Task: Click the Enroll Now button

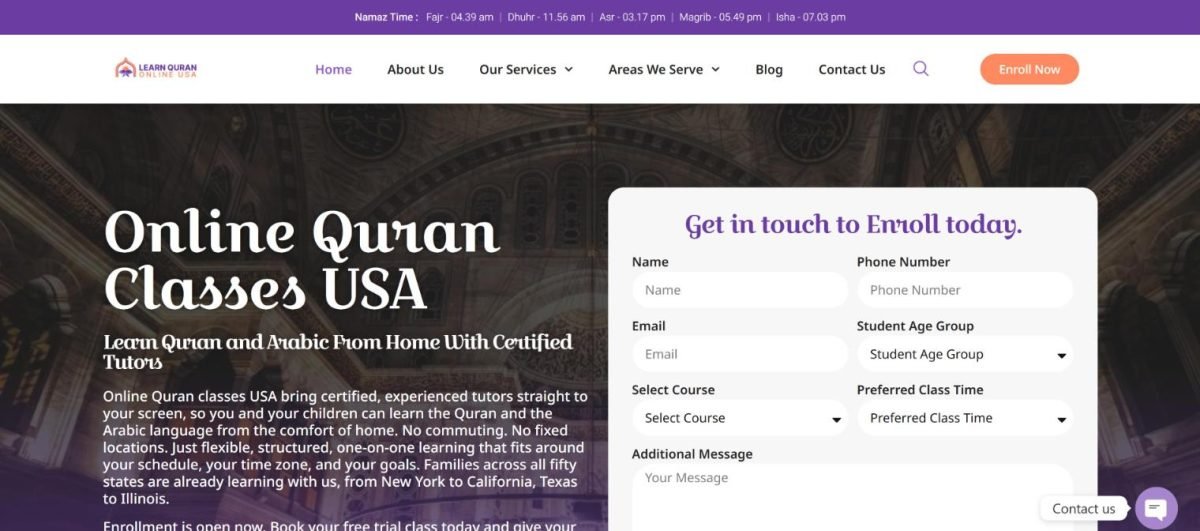Action: pos(1029,69)
